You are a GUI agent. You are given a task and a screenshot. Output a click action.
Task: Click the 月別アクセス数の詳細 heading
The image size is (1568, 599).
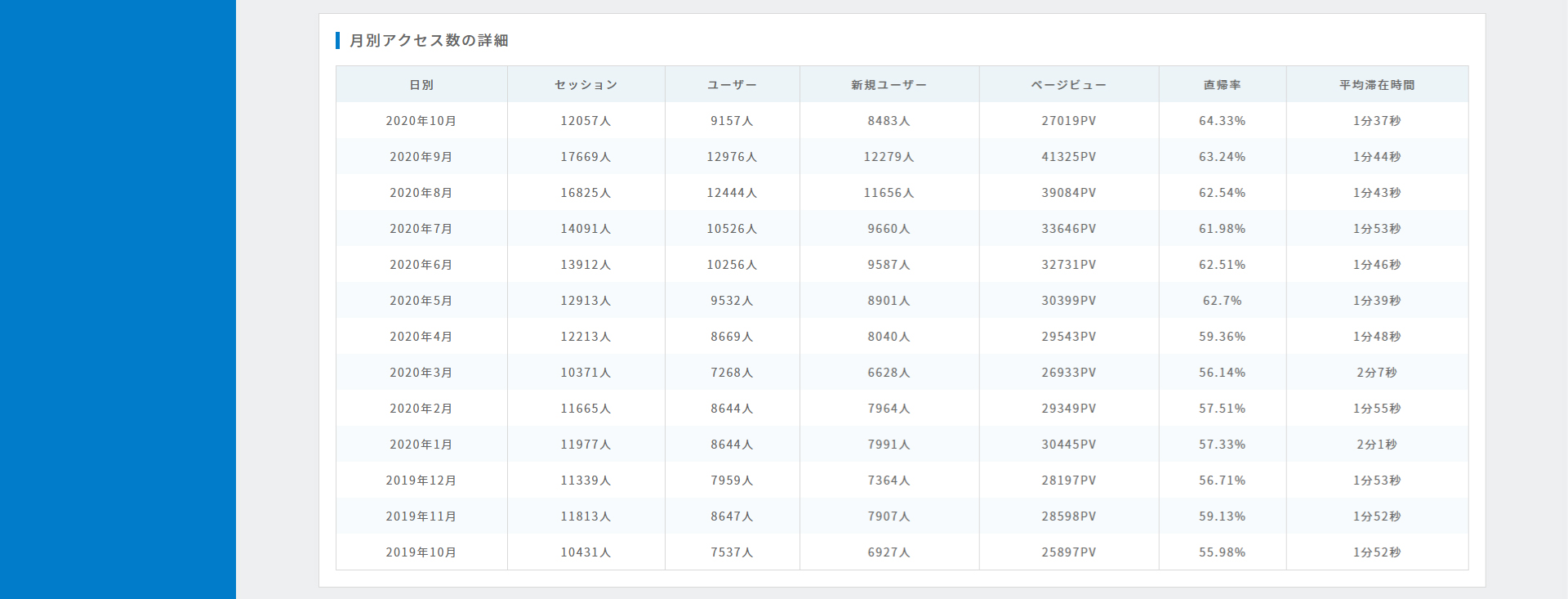click(429, 40)
